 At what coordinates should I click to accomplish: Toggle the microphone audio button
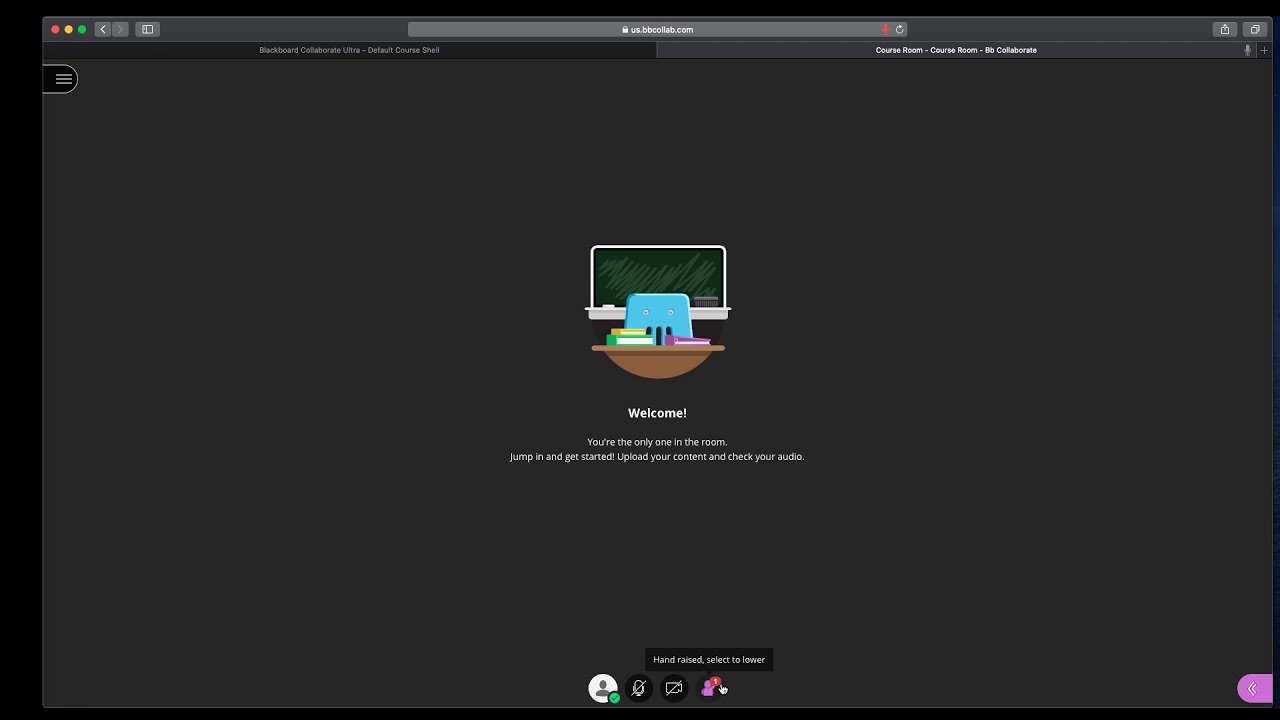click(x=638, y=688)
